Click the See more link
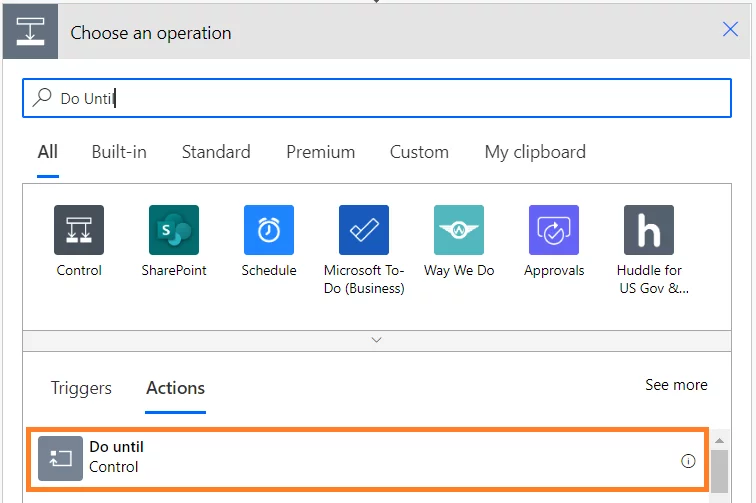 click(x=676, y=385)
